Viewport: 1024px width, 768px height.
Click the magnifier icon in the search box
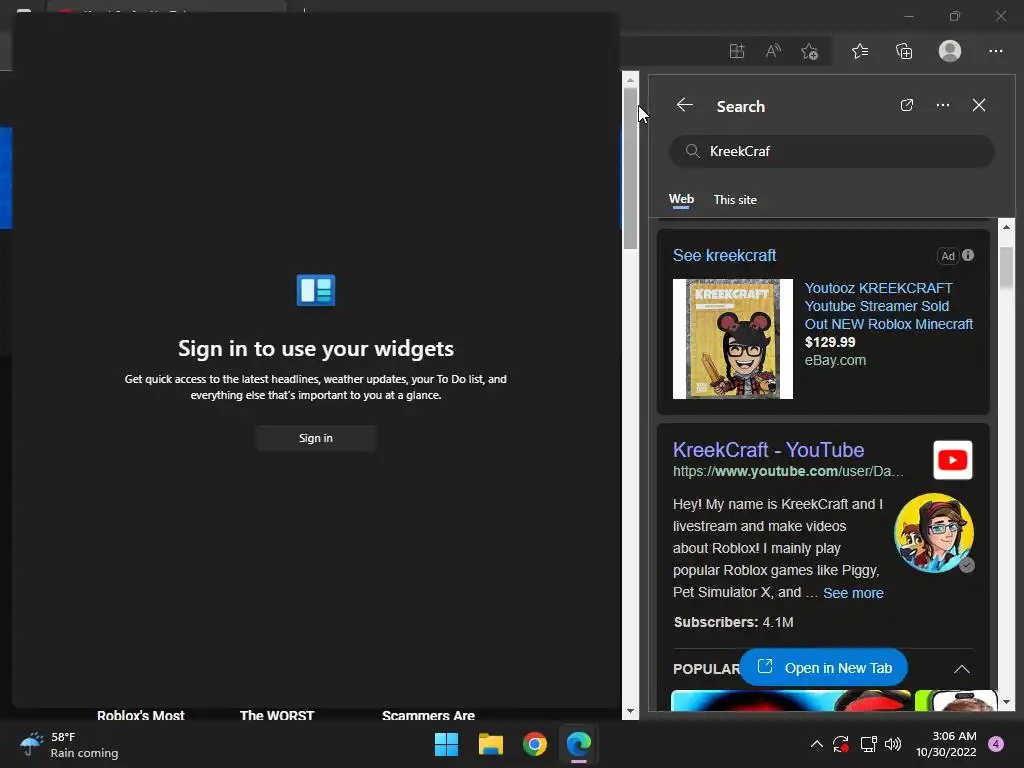pyautogui.click(x=692, y=152)
